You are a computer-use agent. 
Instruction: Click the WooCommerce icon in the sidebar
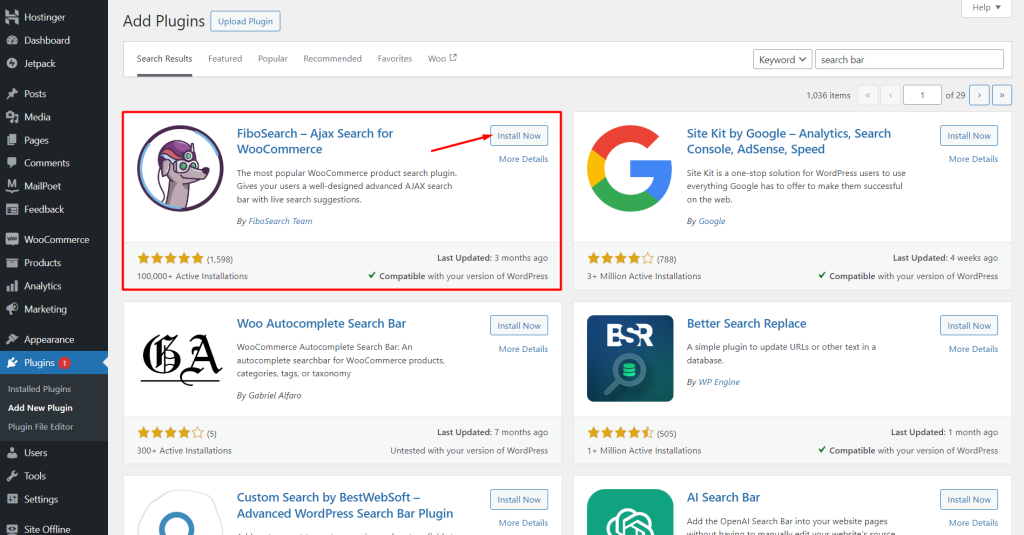point(12,239)
